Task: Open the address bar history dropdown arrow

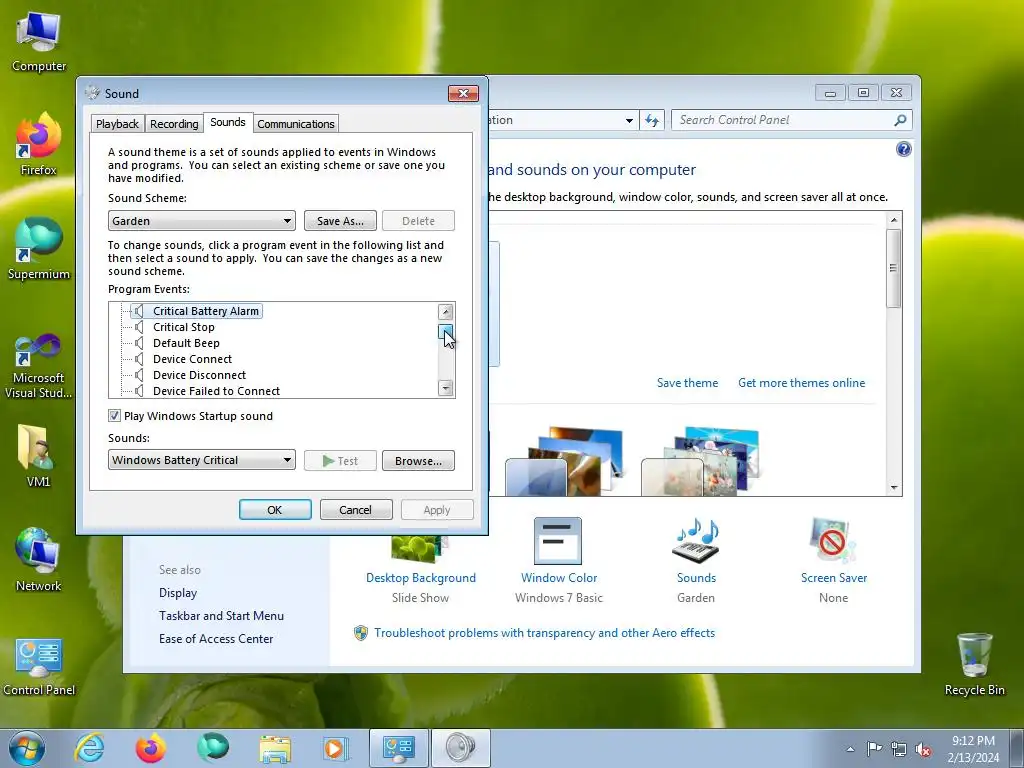Action: pyautogui.click(x=629, y=120)
